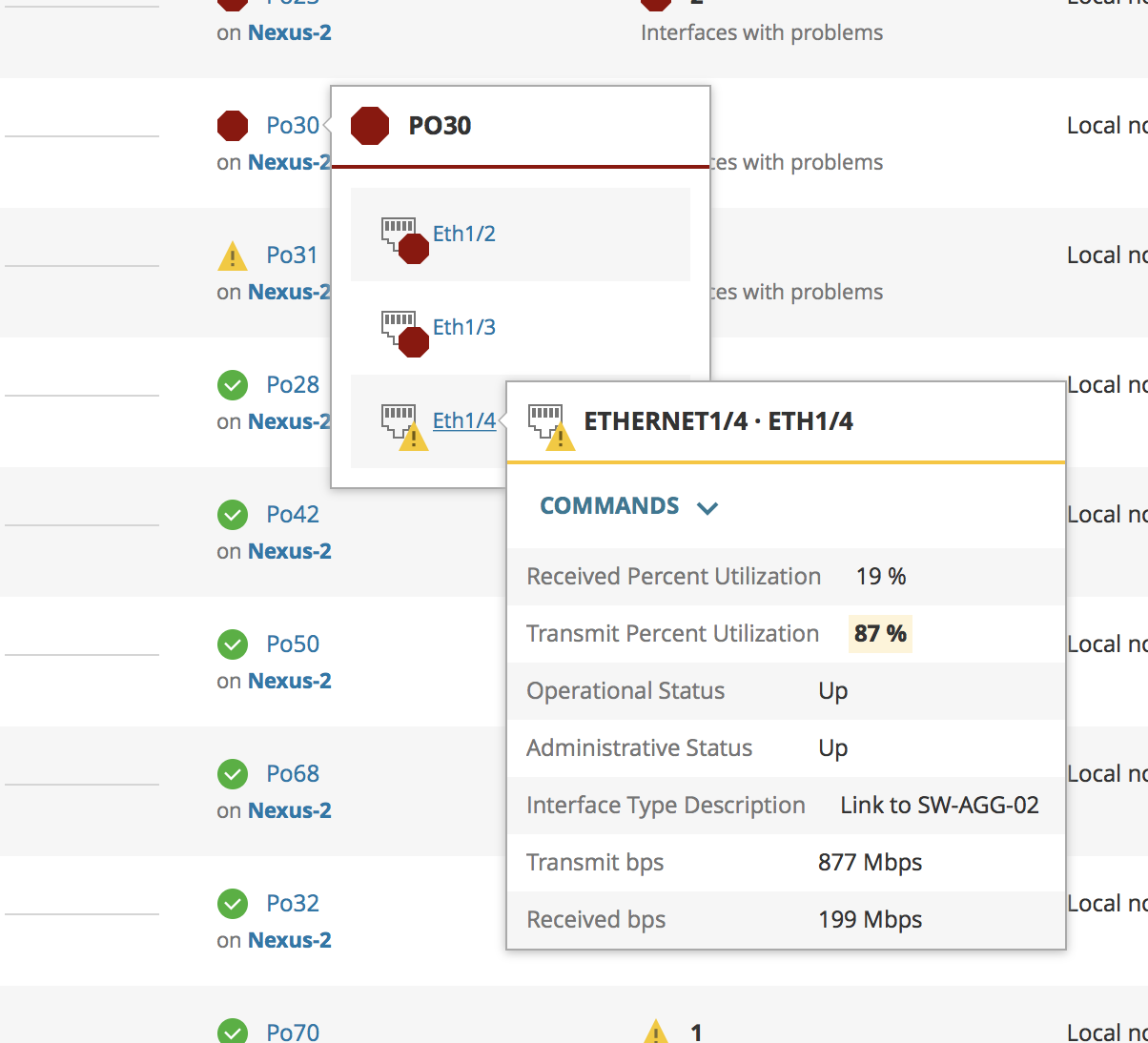Viewport: 1148px width, 1043px height.
Task: Click the Eth1/3 port icon with red status
Action: pyautogui.click(x=404, y=334)
